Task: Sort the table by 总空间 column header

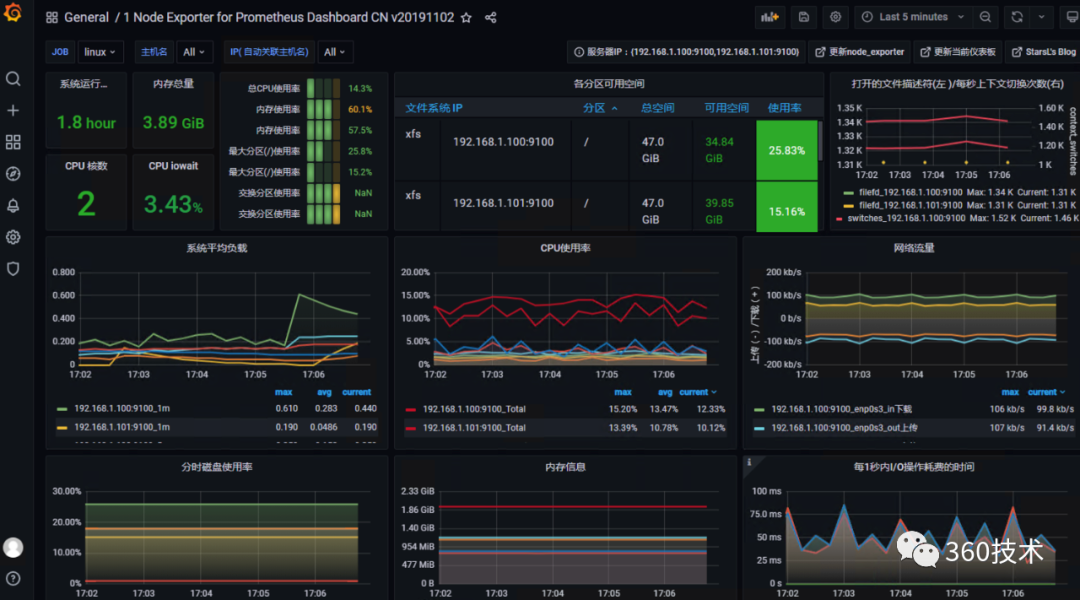Action: (657, 108)
